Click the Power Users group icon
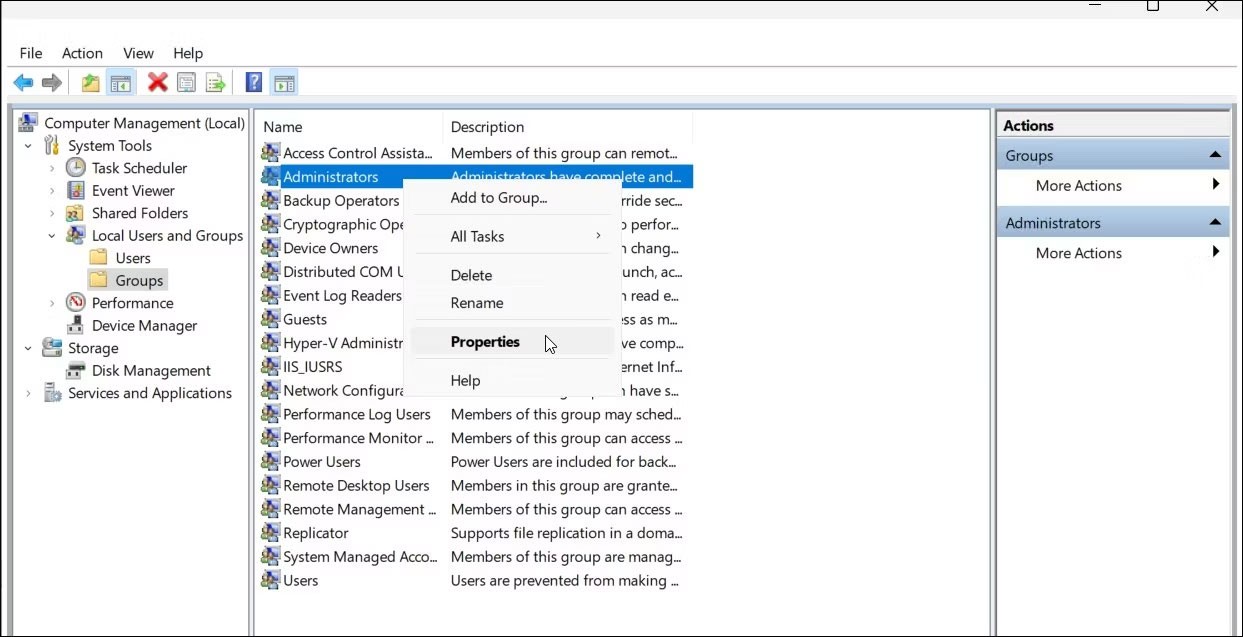Image resolution: width=1243 pixels, height=637 pixels. point(270,462)
